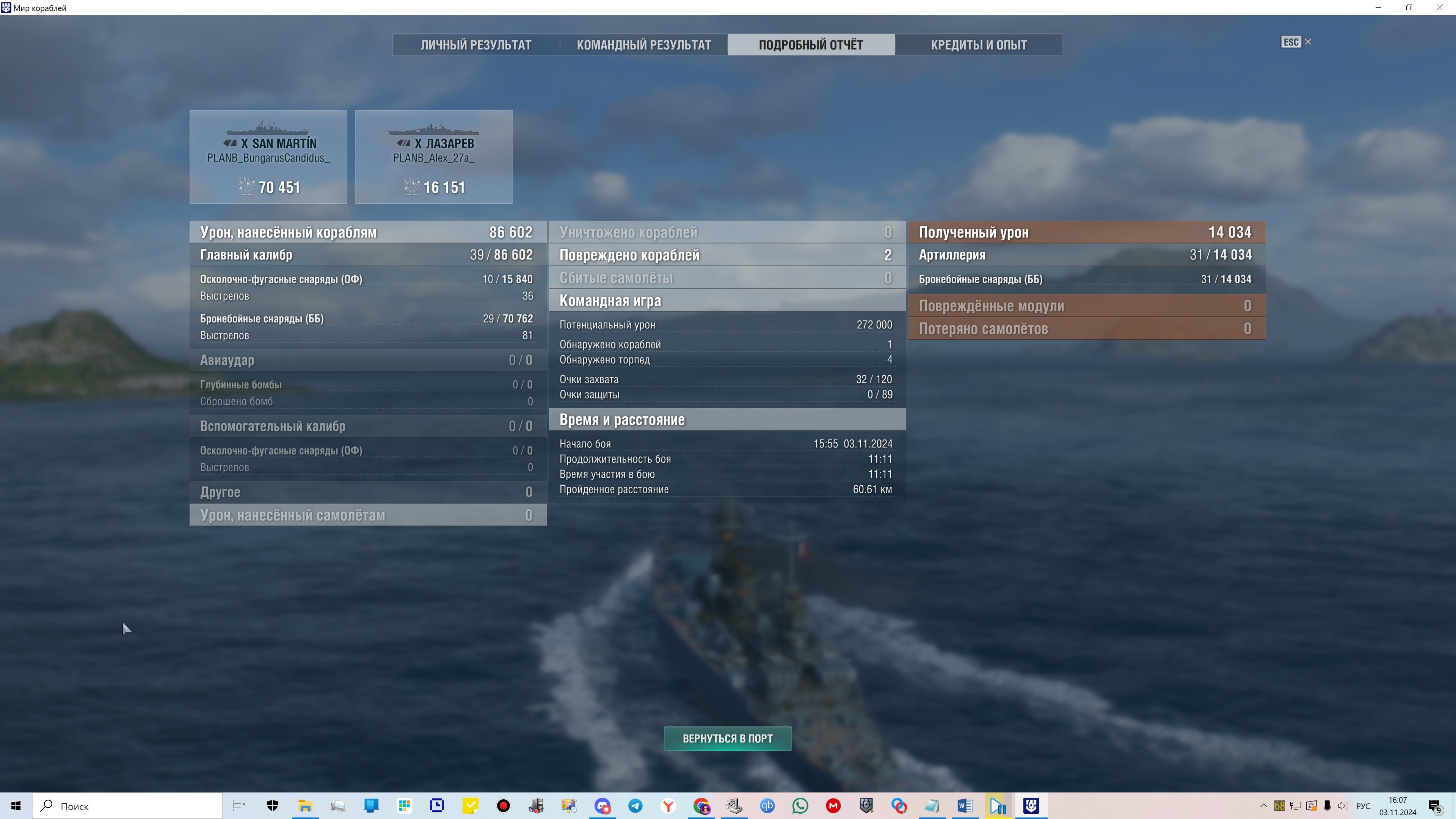Screen dimensions: 1456x819
Task: Open the red record-button app in taskbar
Action: (503, 806)
